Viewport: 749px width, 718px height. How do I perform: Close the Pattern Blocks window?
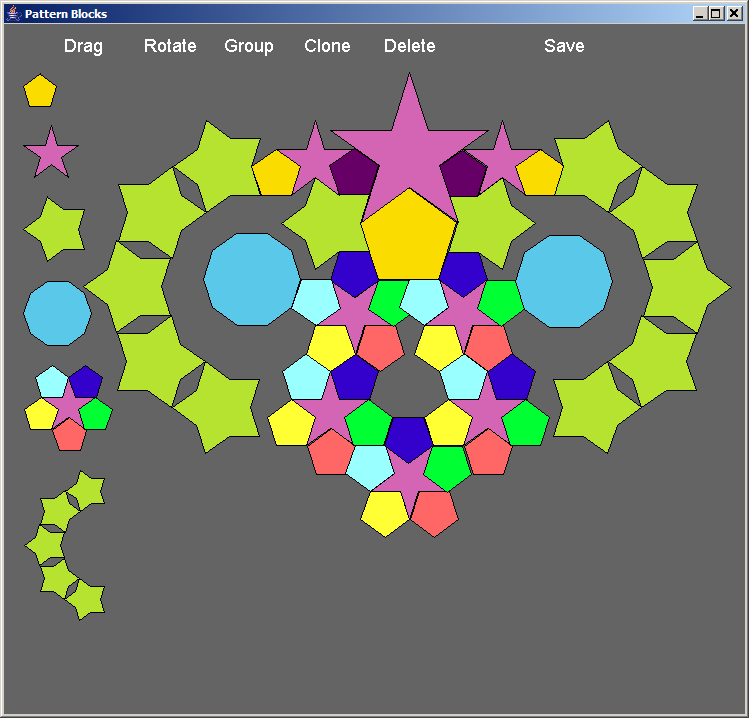[734, 13]
